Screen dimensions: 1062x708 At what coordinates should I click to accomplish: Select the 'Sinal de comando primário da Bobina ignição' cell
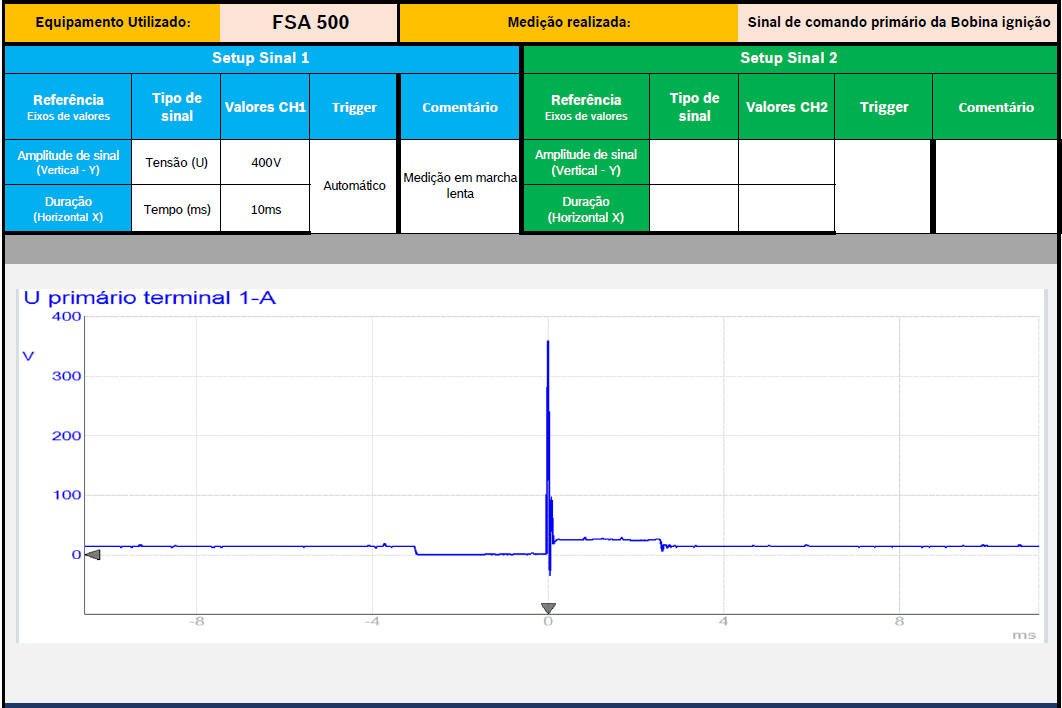tap(900, 22)
